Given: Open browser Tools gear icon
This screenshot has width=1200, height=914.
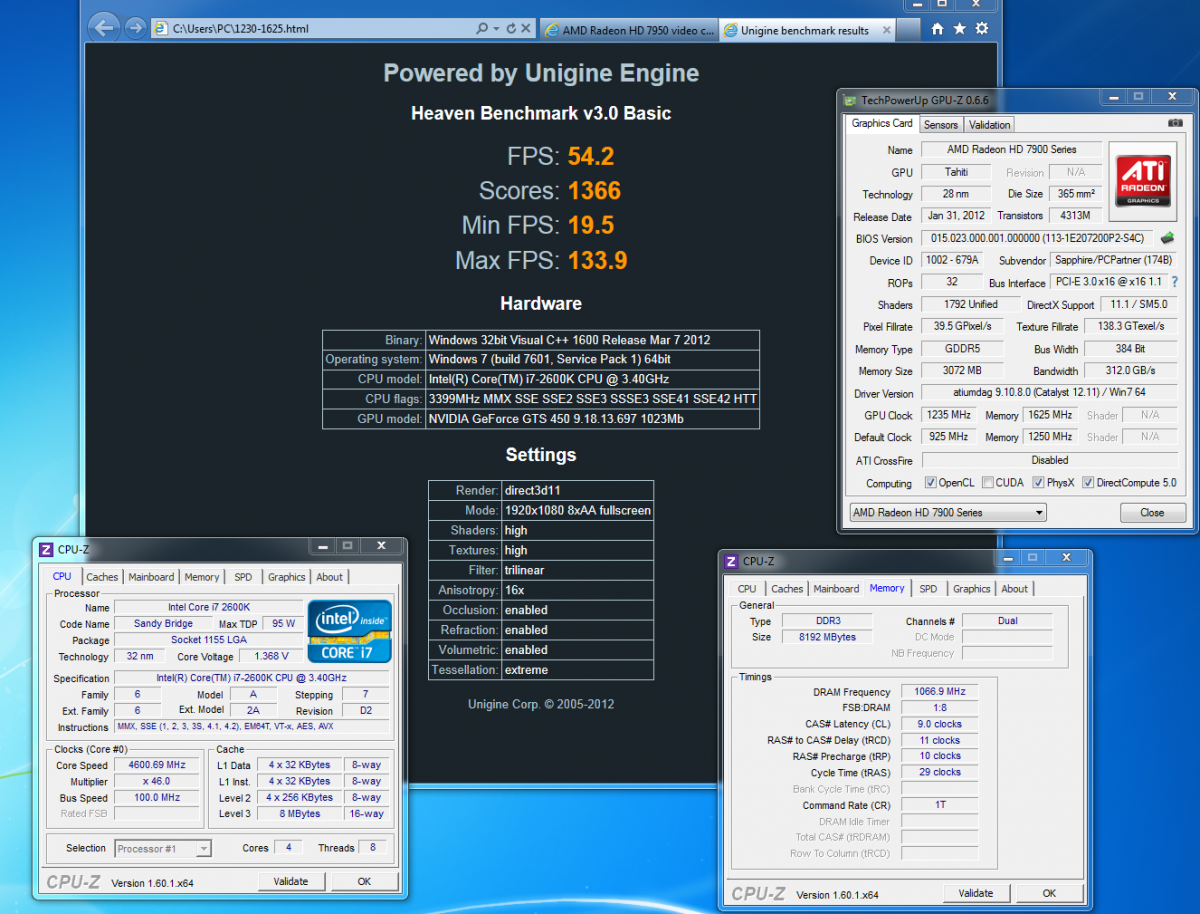Looking at the screenshot, I should [983, 29].
